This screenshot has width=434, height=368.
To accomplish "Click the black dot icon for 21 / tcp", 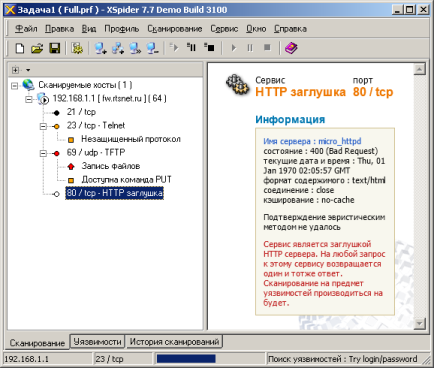I will coord(57,113).
